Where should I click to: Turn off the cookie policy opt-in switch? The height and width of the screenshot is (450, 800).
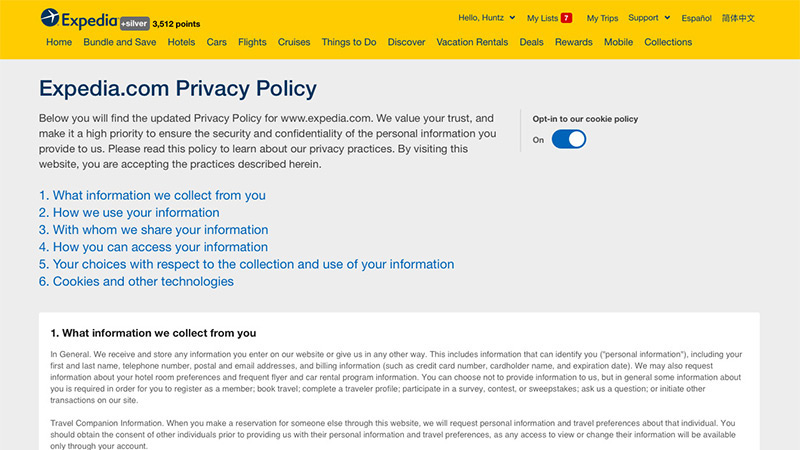569,139
